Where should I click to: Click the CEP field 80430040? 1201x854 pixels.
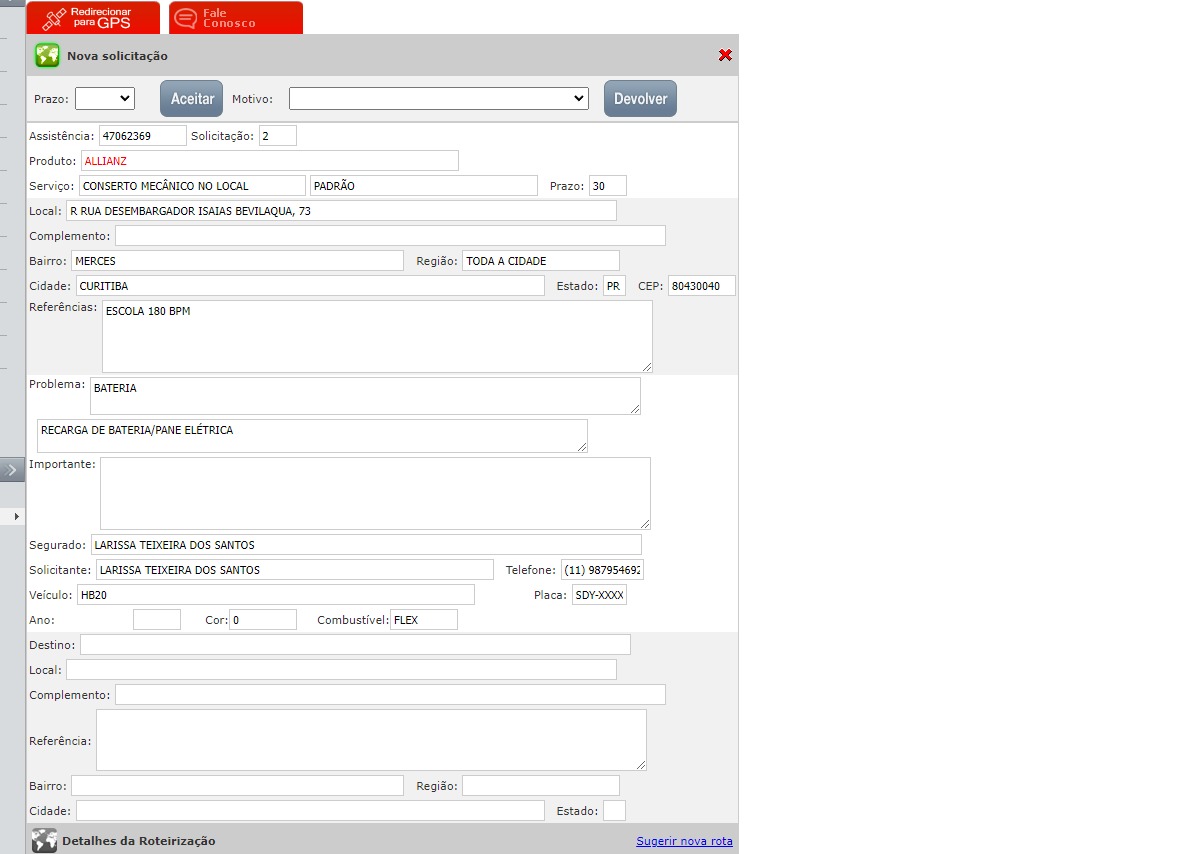tap(702, 286)
